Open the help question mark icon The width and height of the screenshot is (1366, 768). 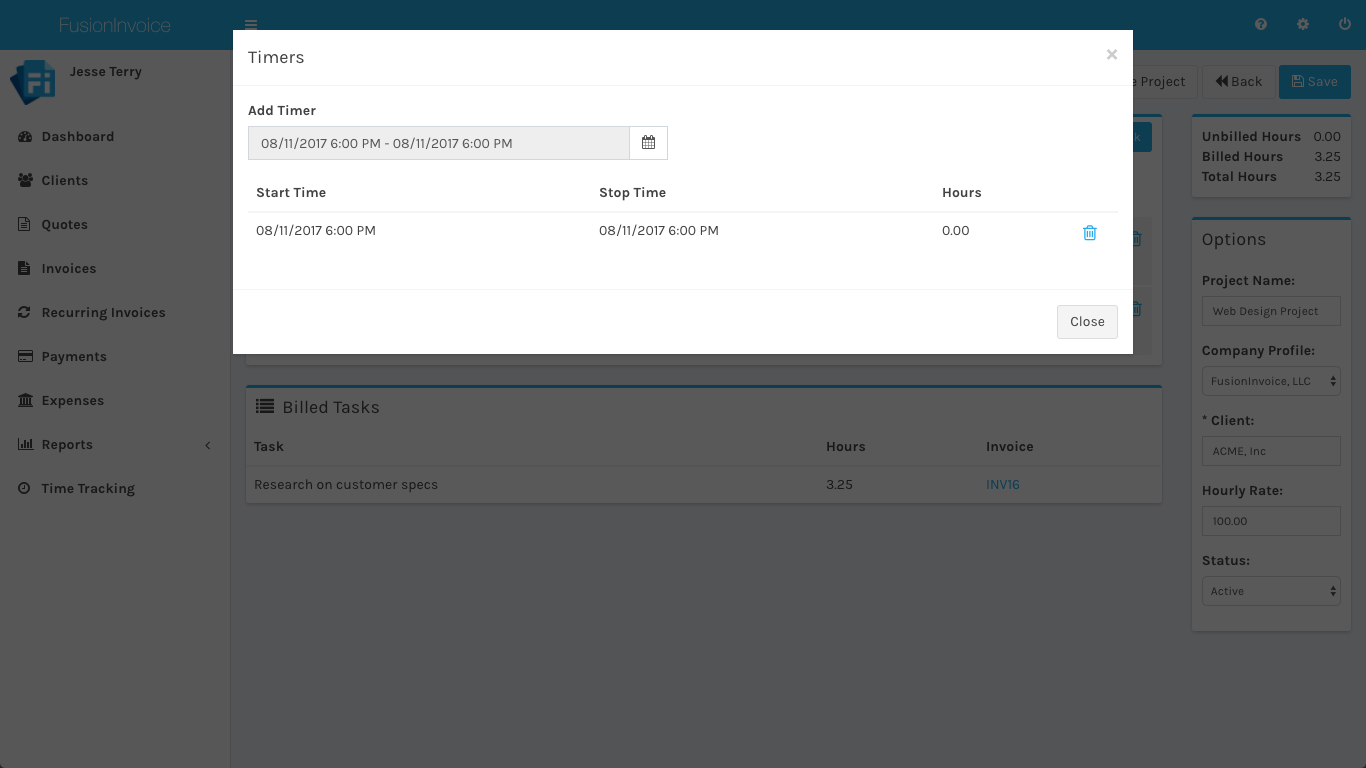pos(1261,25)
